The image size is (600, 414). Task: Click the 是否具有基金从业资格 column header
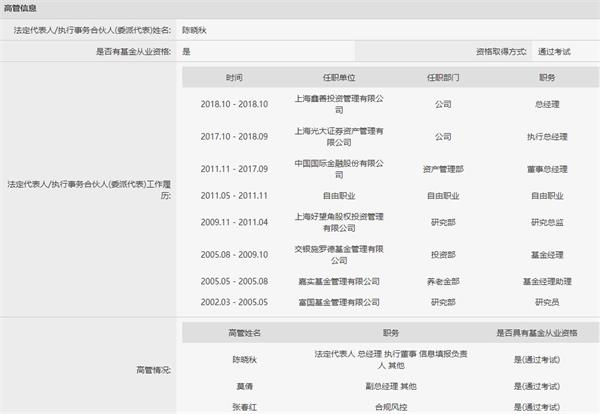(x=535, y=332)
